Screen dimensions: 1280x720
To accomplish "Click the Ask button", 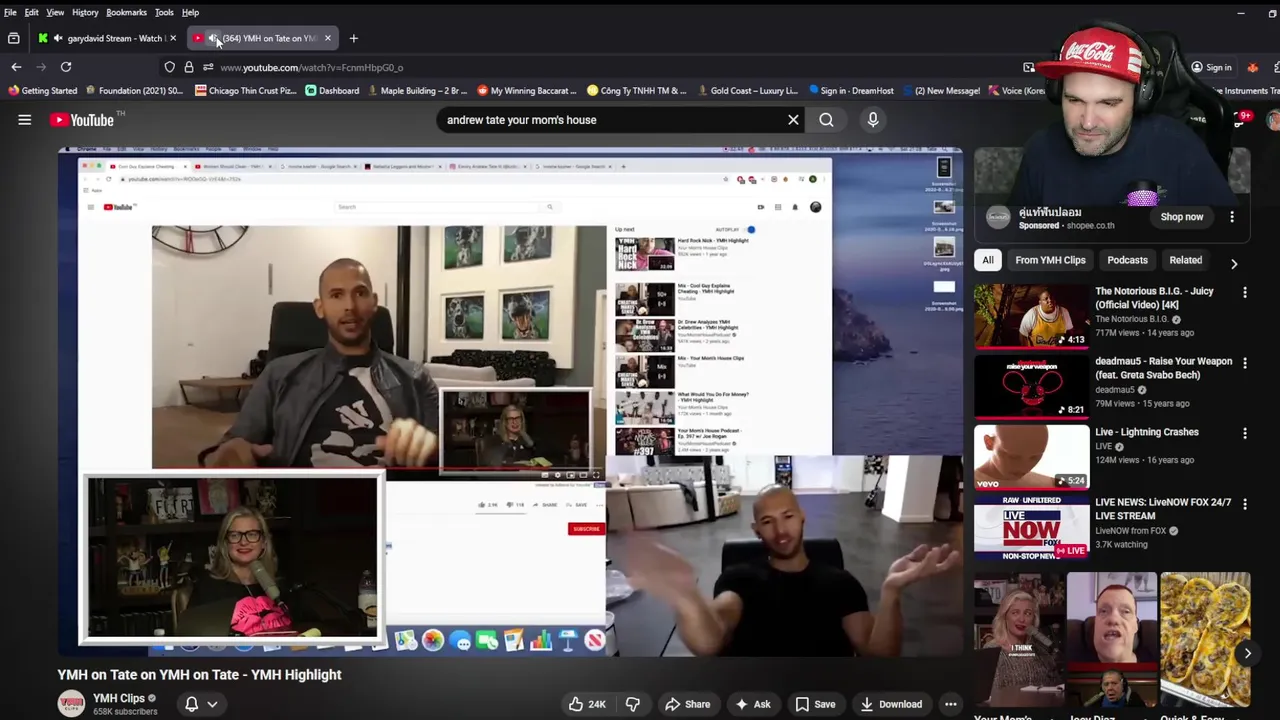I will point(752,704).
